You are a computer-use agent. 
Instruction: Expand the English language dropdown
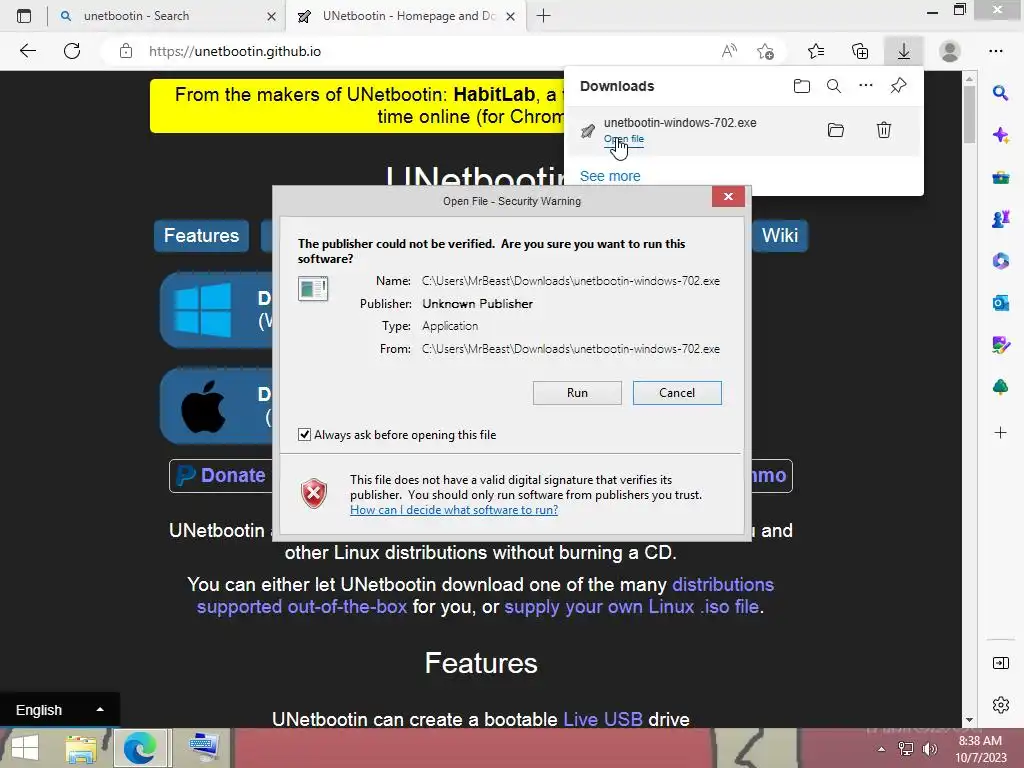[x=59, y=710]
